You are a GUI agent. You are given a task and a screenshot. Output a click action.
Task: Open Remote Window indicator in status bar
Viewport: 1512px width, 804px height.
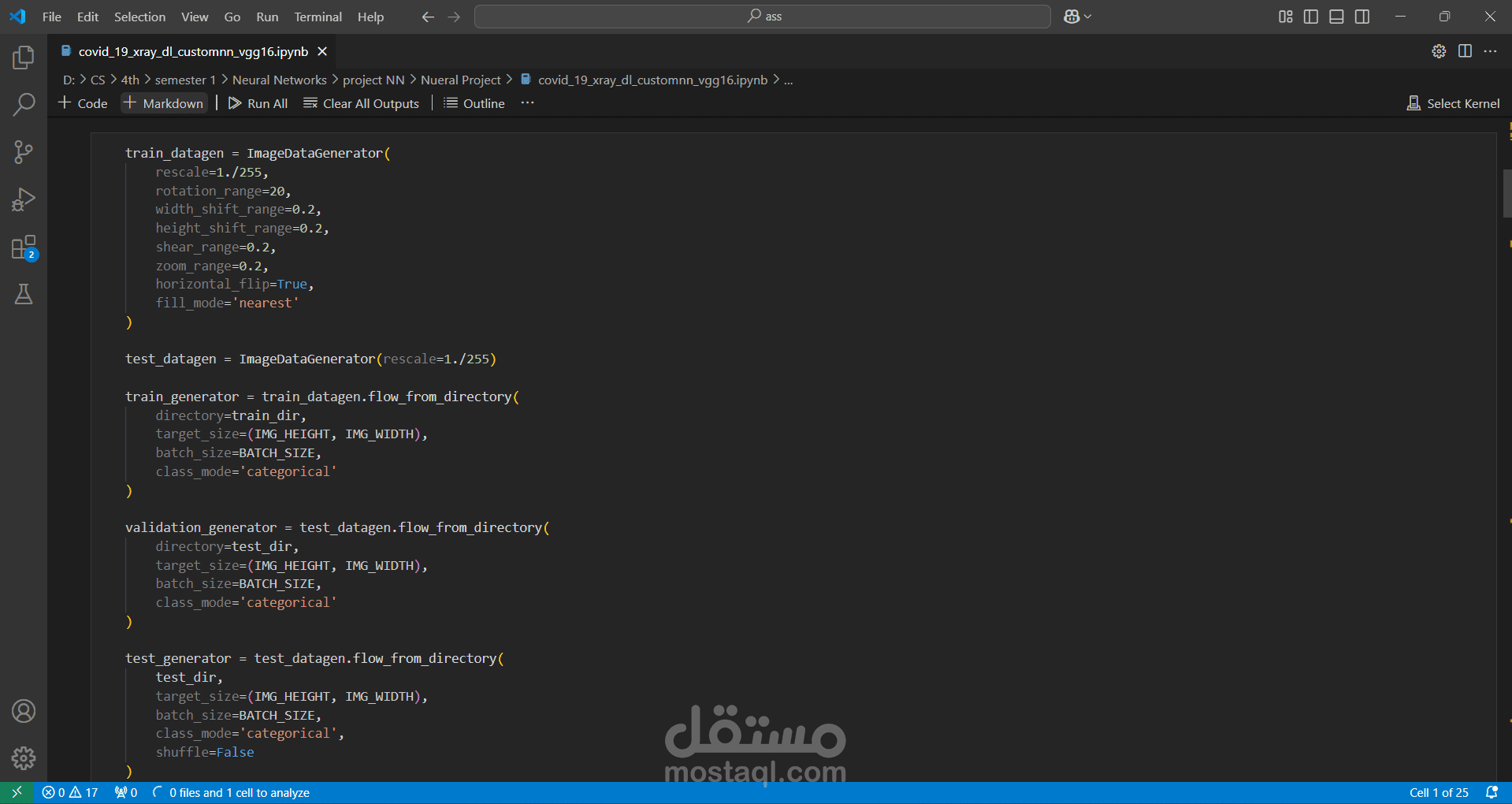pos(17,793)
